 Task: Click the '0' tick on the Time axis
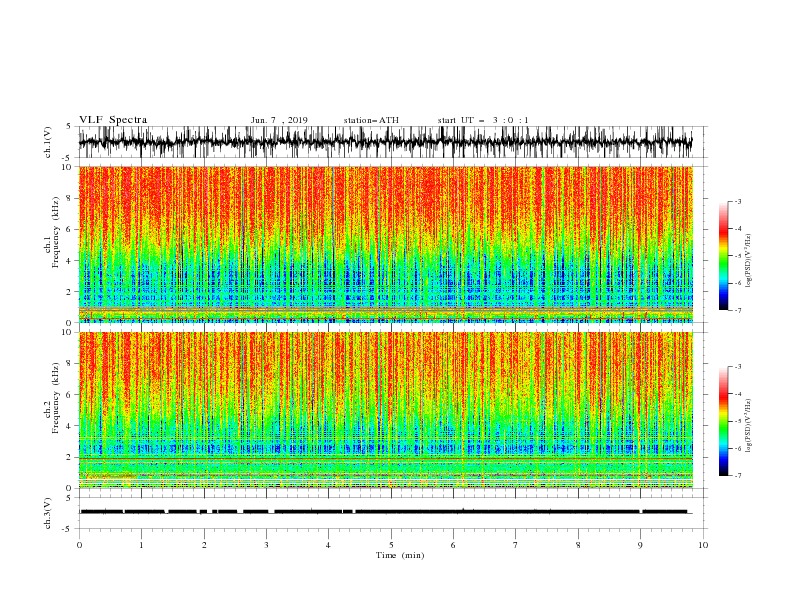tap(79, 545)
